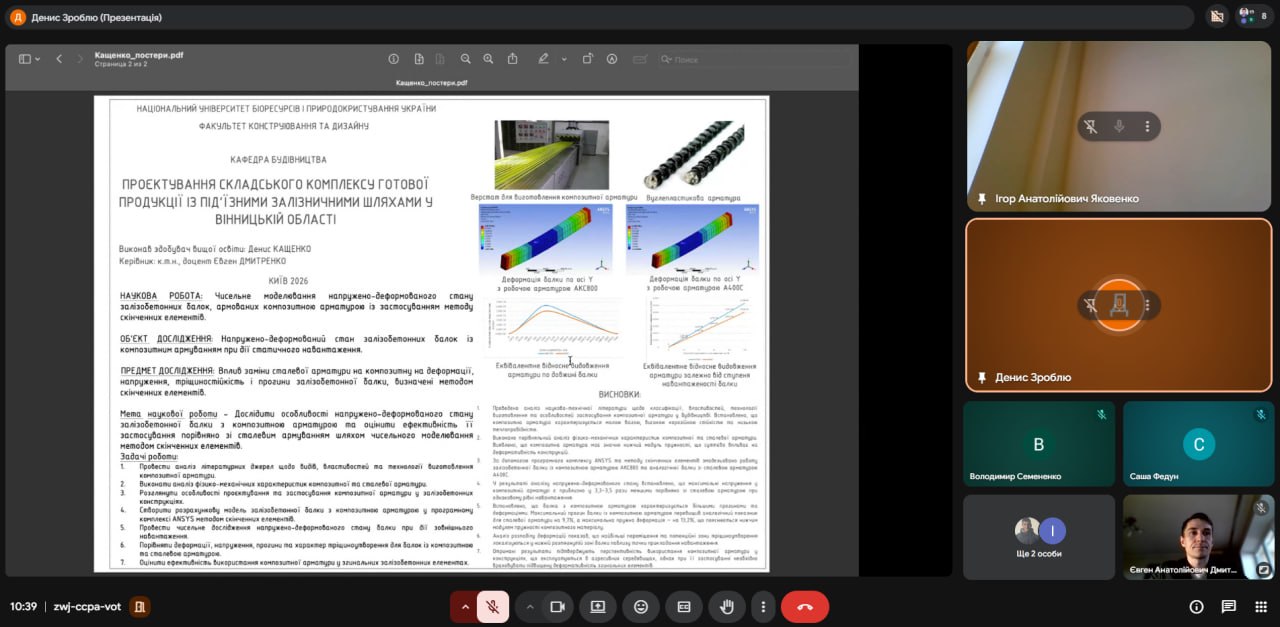
Task: Click the picture-in-picture icon on Дмитренко tile
Action: 1263,569
